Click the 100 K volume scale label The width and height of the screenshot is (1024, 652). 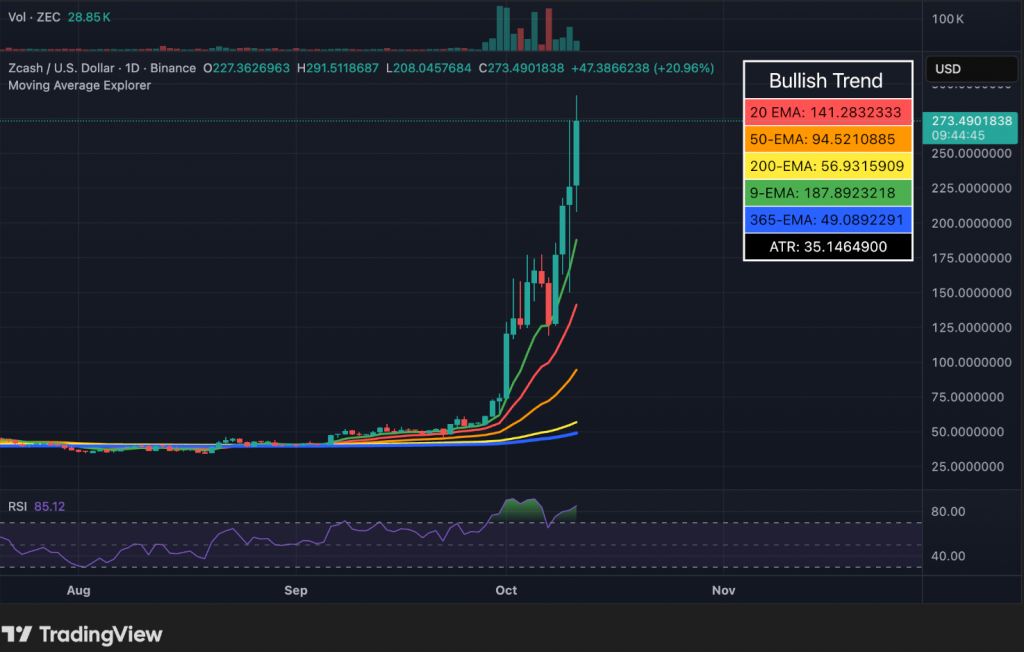947,19
